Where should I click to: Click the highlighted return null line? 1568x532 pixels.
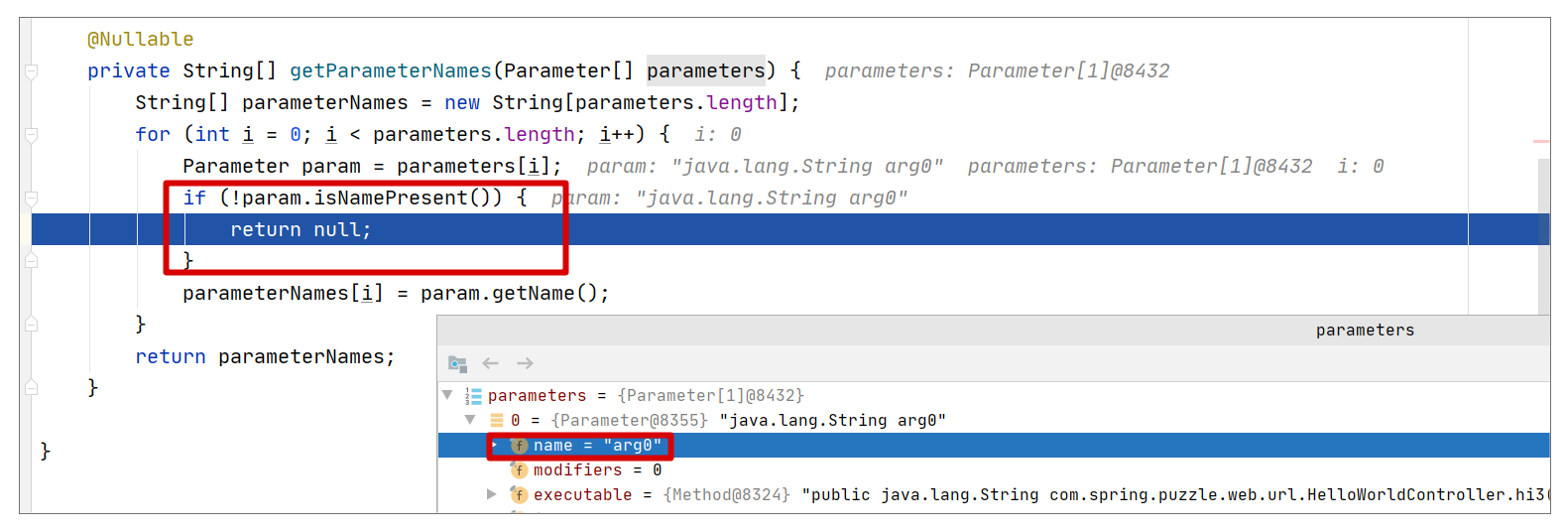click(790, 229)
